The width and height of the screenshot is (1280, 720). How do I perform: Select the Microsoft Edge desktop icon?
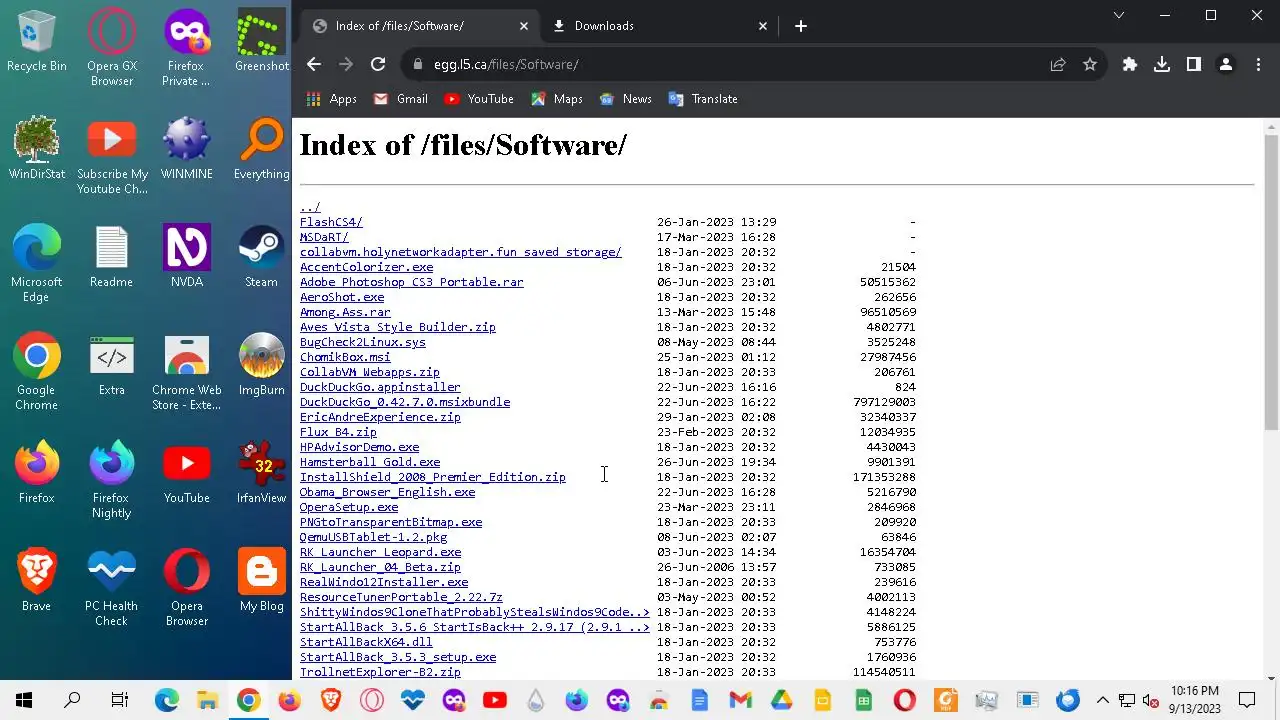(37, 264)
